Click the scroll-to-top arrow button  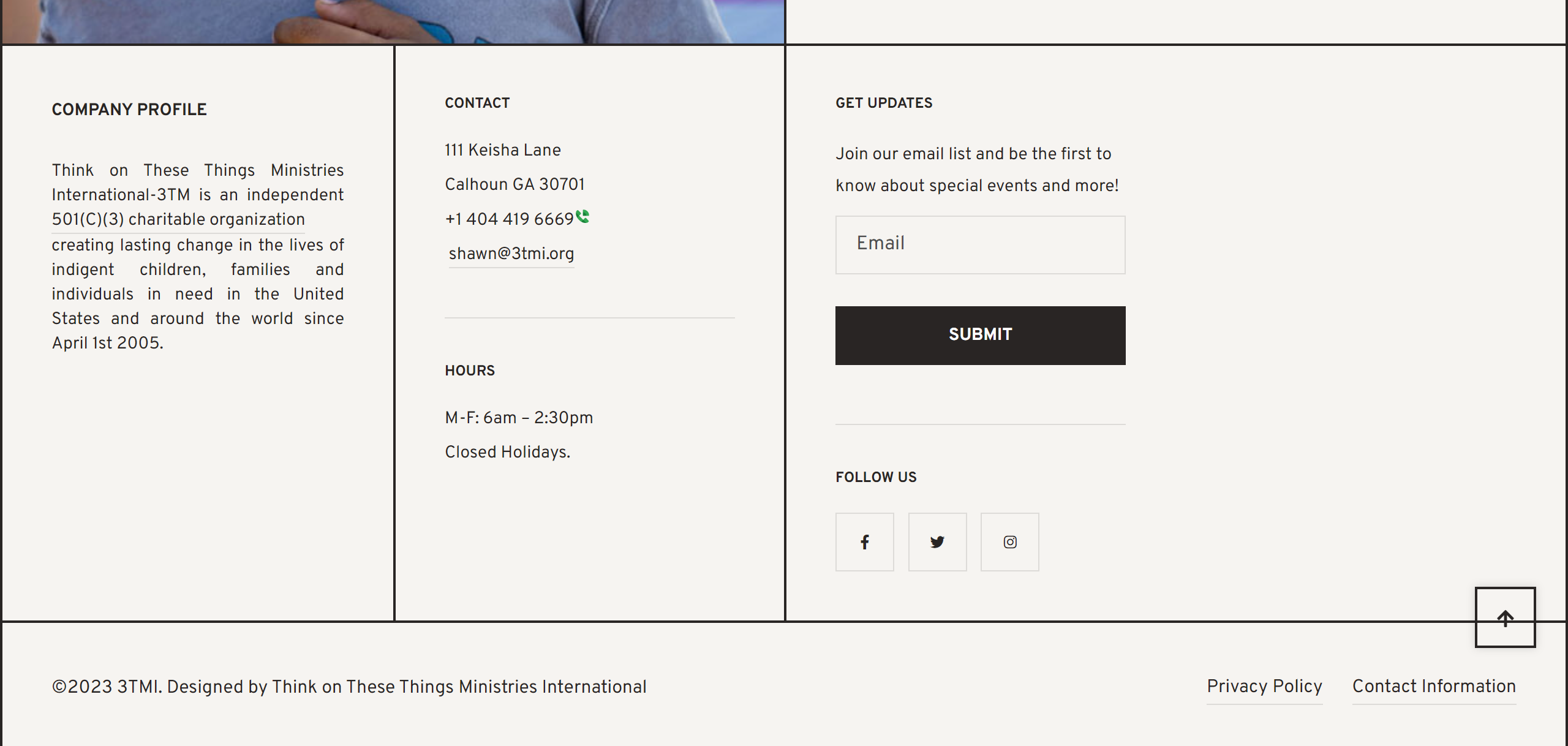click(1505, 617)
